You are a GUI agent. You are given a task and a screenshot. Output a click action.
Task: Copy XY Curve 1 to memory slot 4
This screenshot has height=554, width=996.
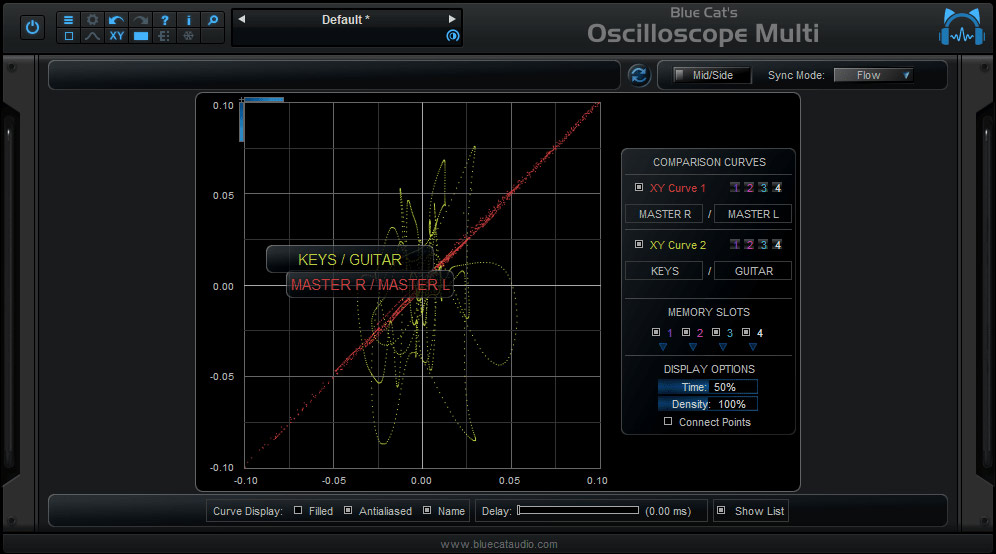pos(777,187)
